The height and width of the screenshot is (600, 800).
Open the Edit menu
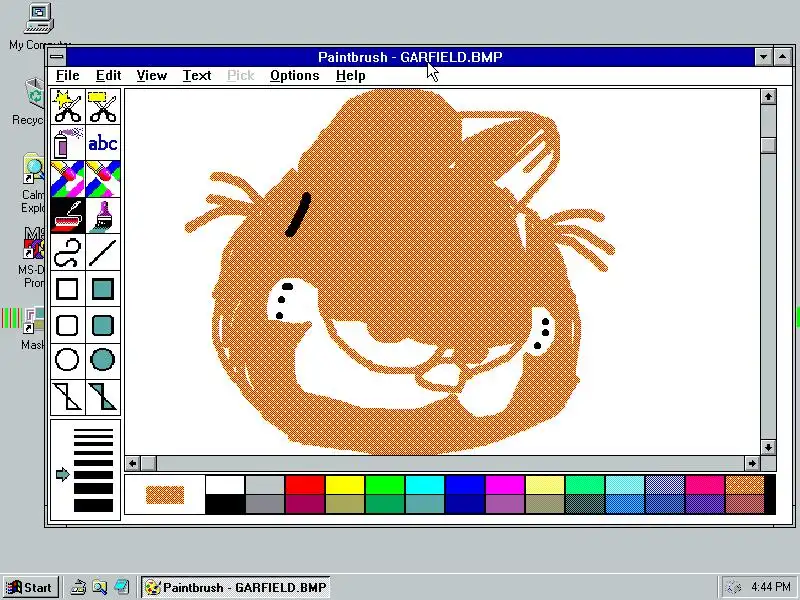click(108, 76)
